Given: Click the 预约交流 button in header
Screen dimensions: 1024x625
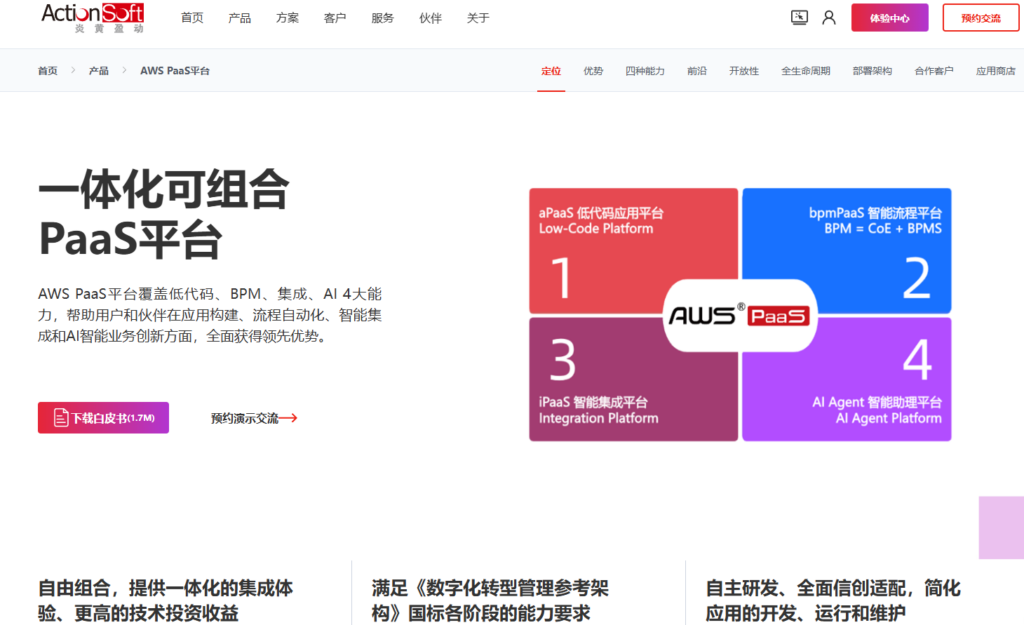Looking at the screenshot, I should click(x=980, y=17).
